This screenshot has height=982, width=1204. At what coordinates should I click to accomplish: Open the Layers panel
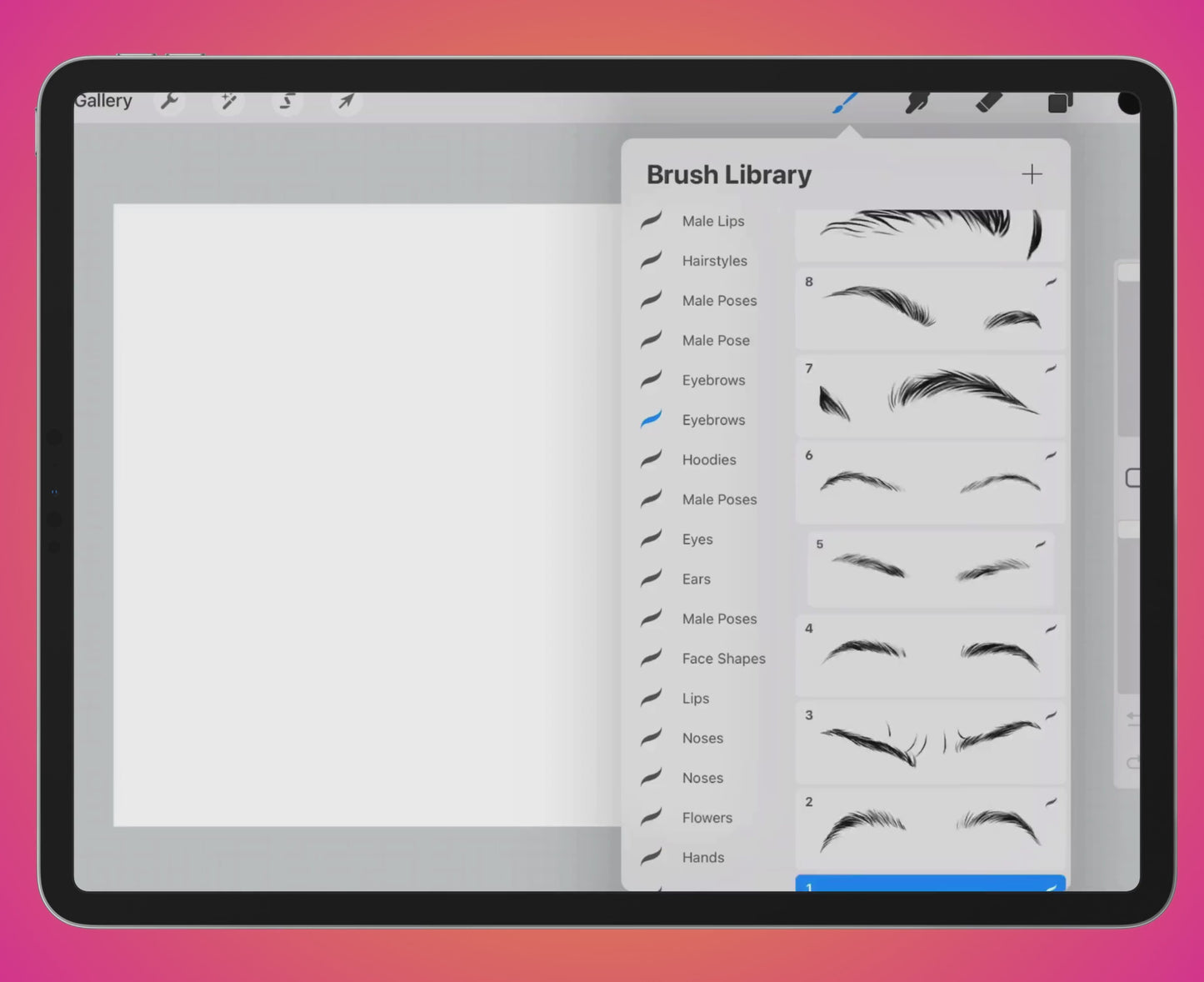[1058, 101]
